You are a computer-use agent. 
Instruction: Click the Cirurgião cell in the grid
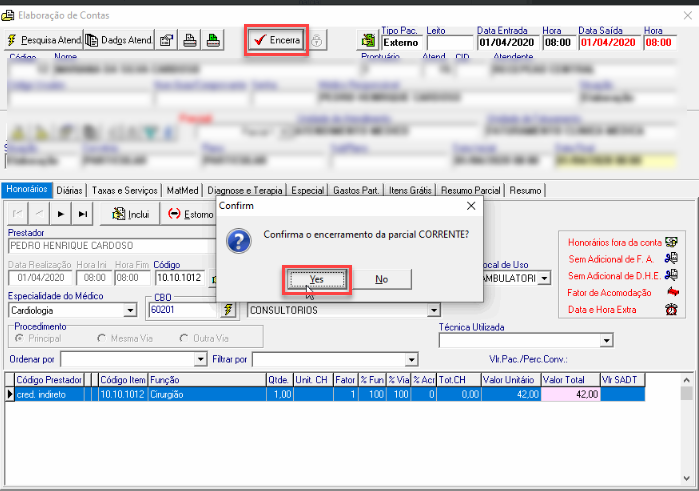pos(207,394)
